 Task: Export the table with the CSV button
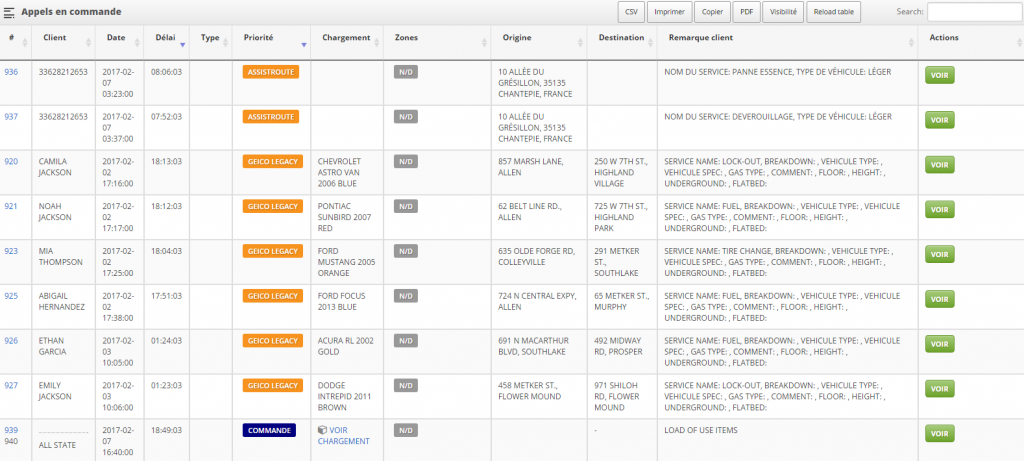(631, 12)
